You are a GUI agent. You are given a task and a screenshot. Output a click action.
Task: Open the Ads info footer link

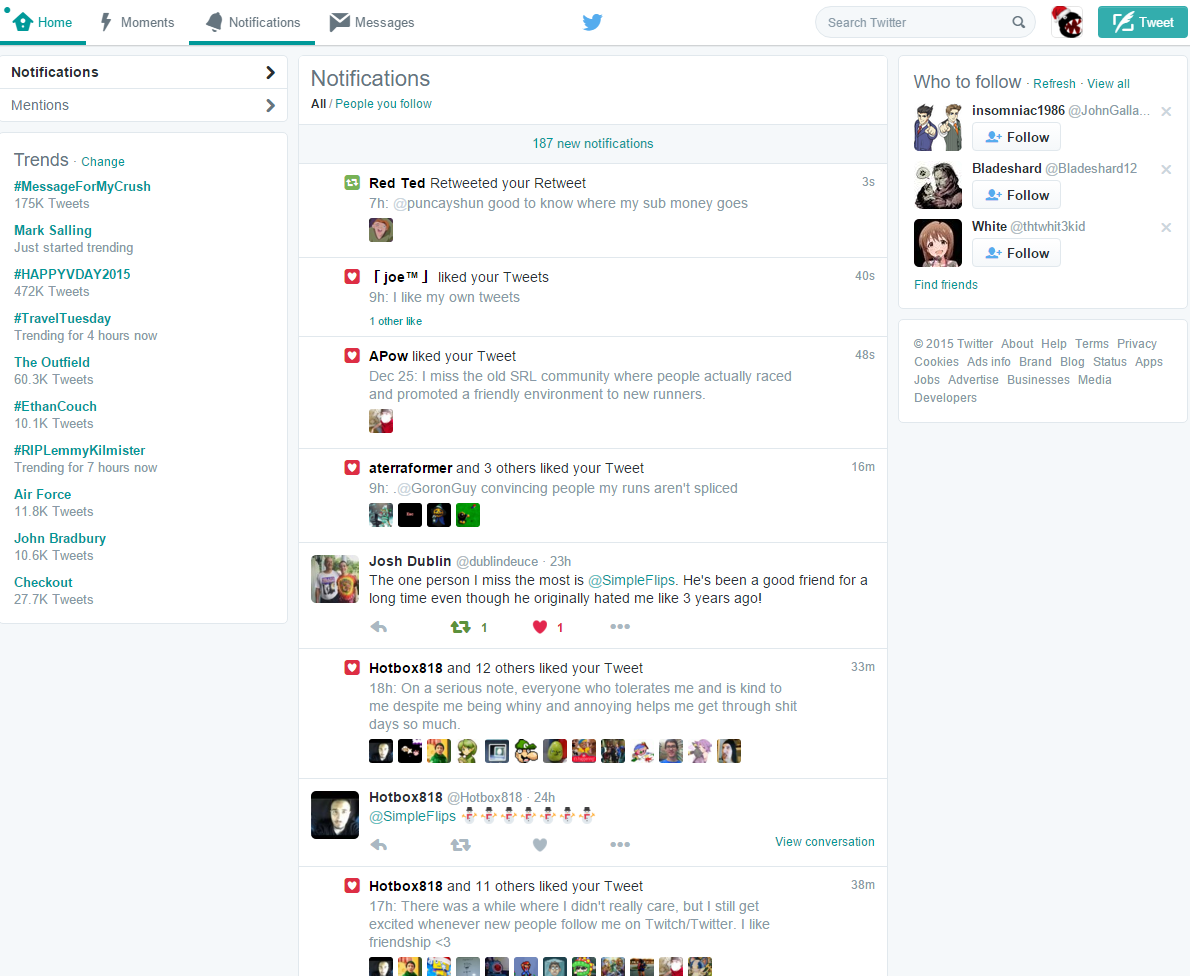988,362
